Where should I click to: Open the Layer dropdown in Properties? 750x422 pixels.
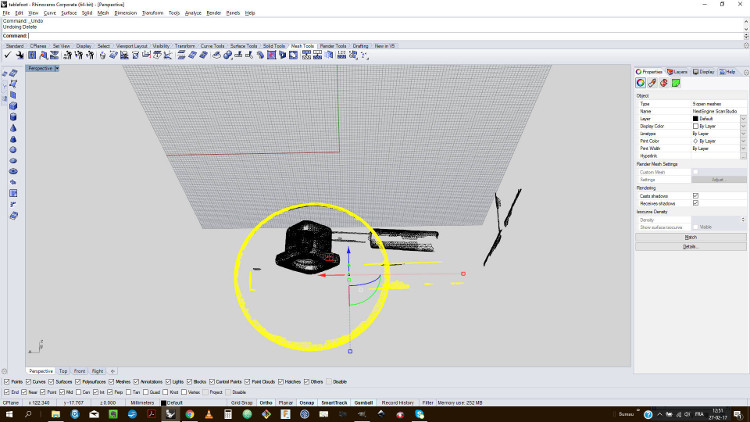(743, 119)
